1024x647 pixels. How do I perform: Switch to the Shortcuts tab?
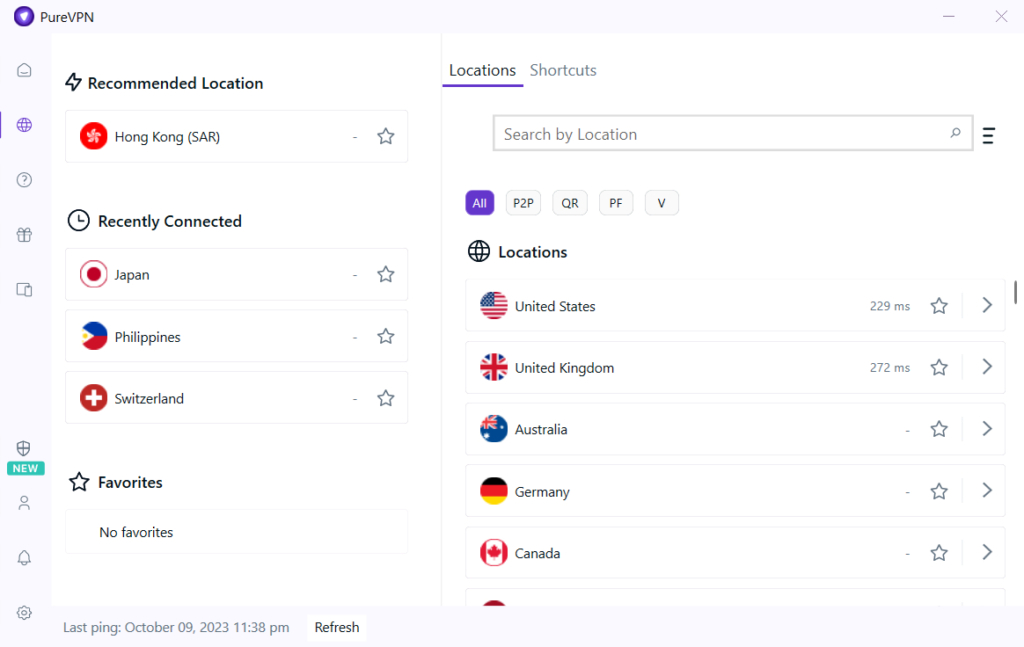click(x=562, y=70)
